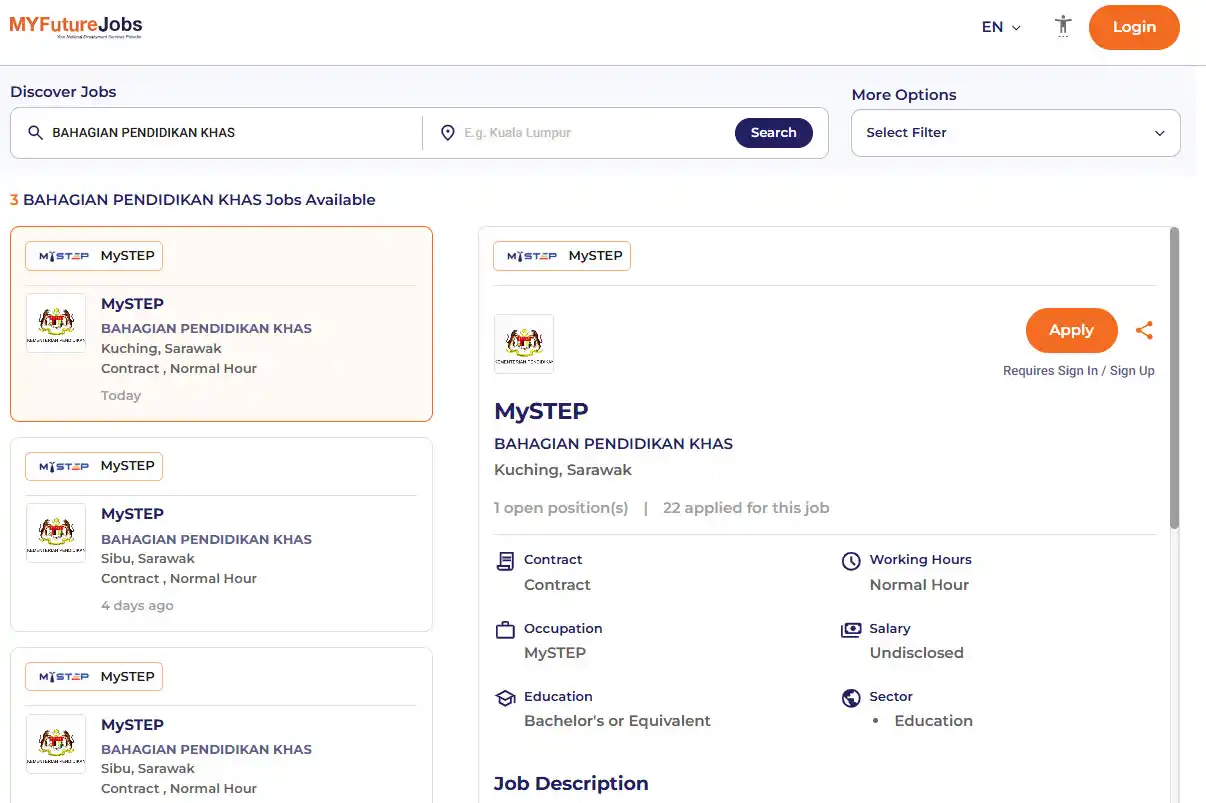Click the MySTEP badge on the Kuching job card
The width and height of the screenshot is (1206, 803).
[94, 256]
